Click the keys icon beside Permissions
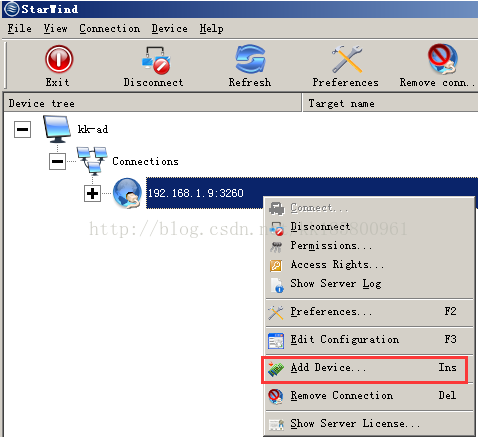The image size is (478, 437). click(x=276, y=247)
